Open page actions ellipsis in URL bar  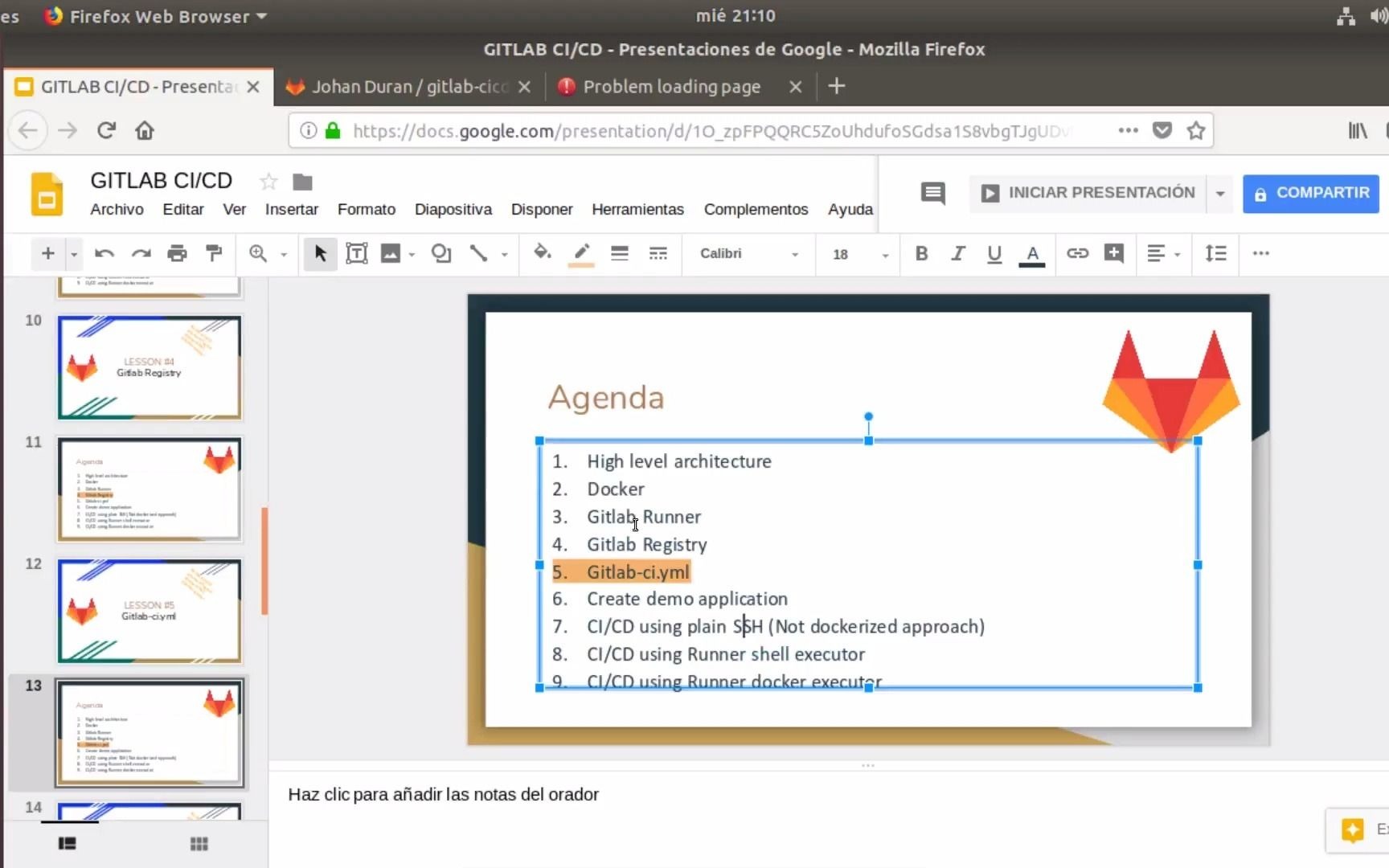[x=1128, y=130]
